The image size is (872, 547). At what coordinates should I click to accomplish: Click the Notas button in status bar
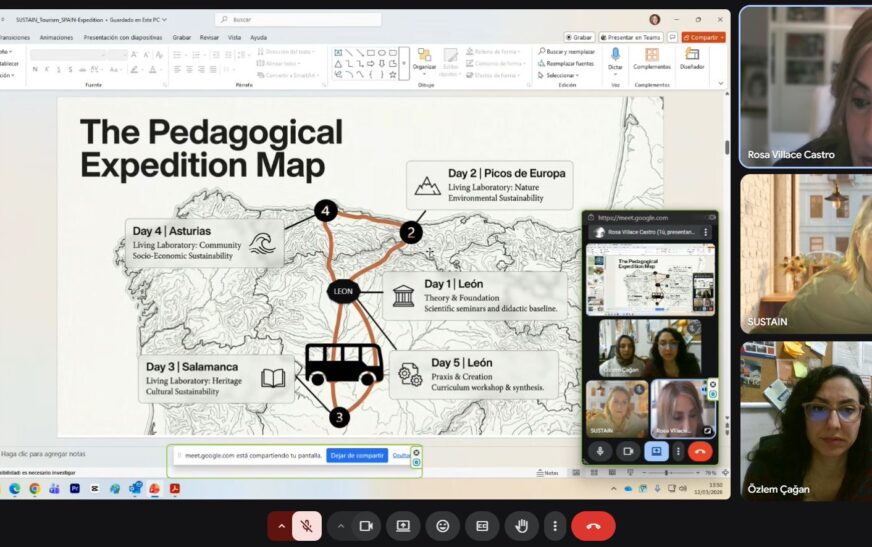pyautogui.click(x=547, y=473)
